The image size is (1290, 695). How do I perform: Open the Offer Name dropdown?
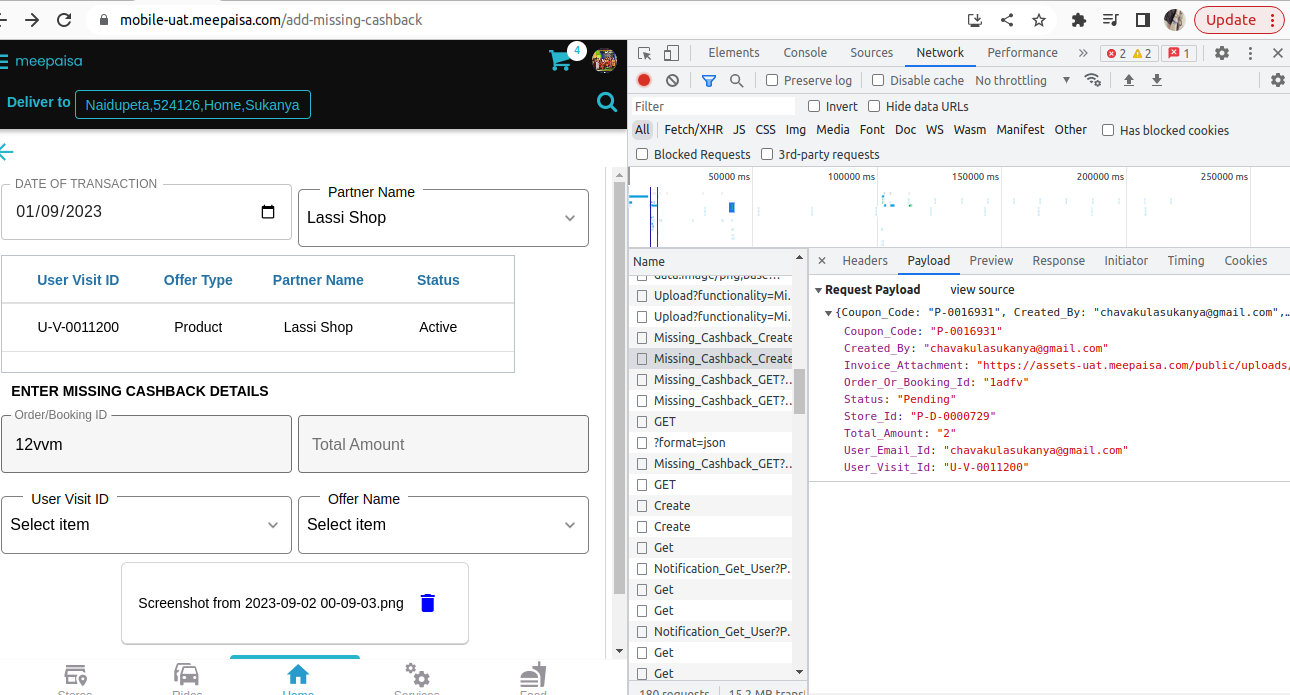(443, 525)
